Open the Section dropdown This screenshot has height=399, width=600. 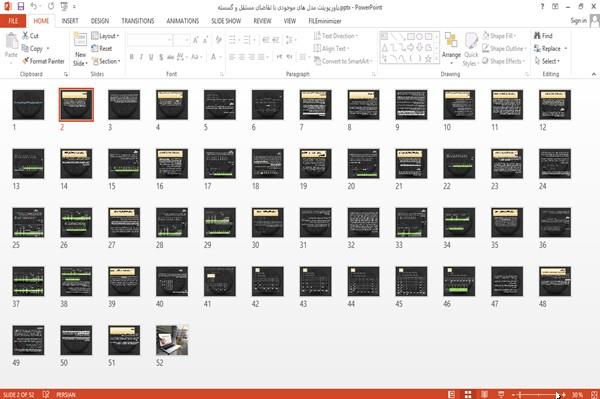tap(106, 61)
